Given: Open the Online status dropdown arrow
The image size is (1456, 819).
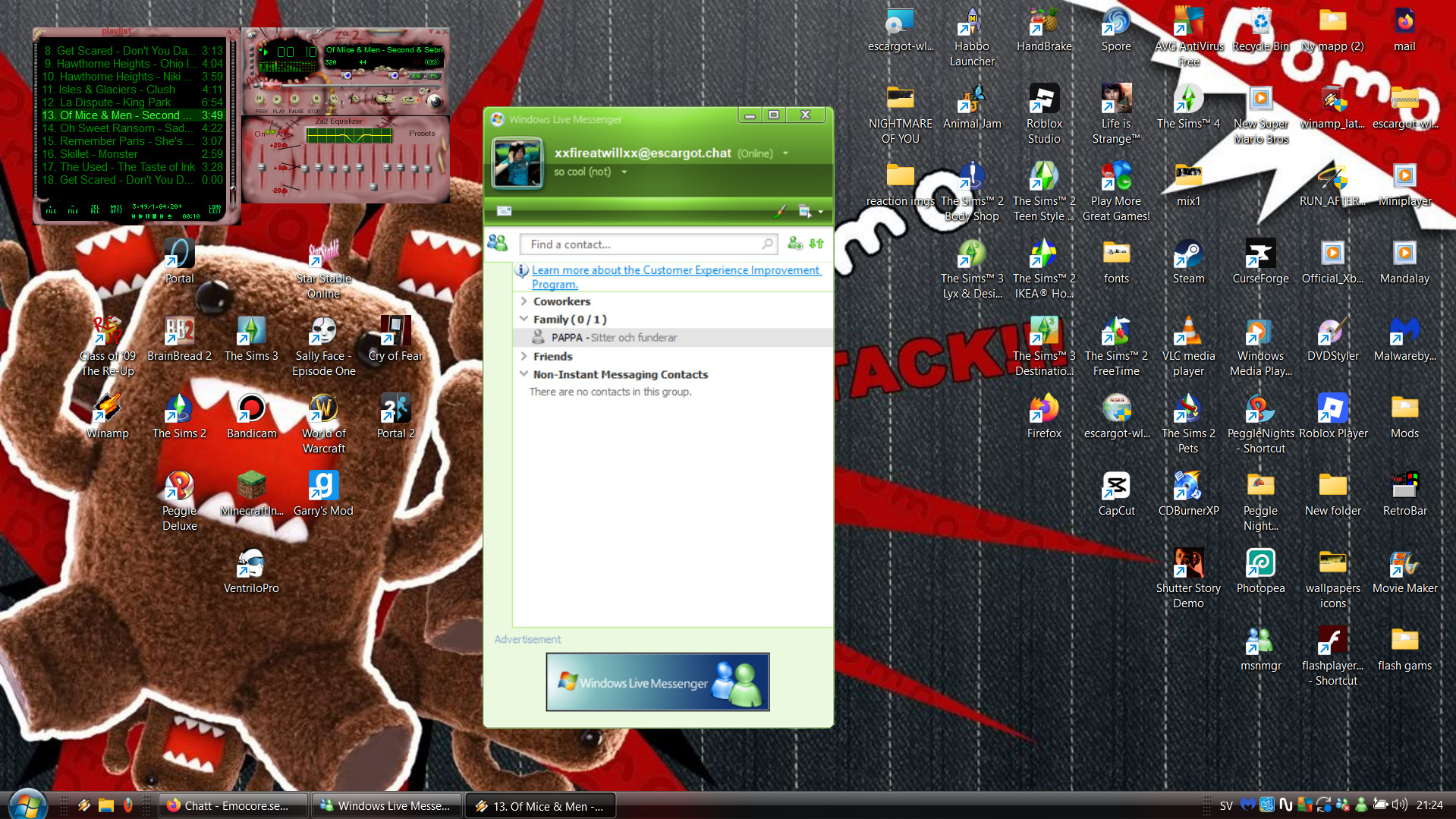Looking at the screenshot, I should coord(785,153).
